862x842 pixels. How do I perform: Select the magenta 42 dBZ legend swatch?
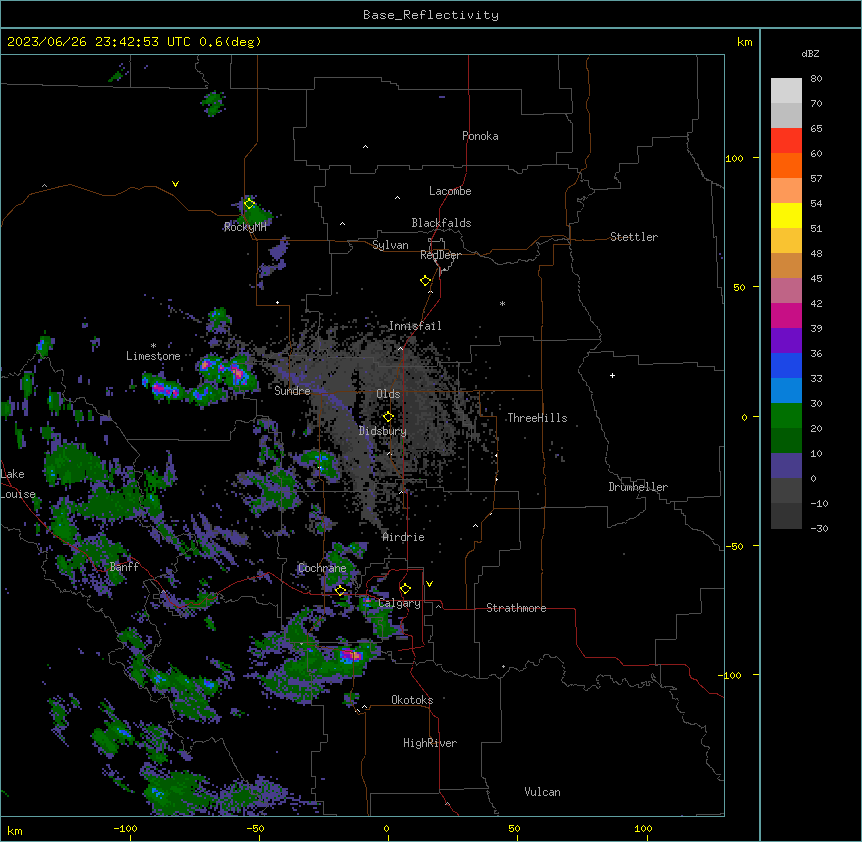coord(786,315)
